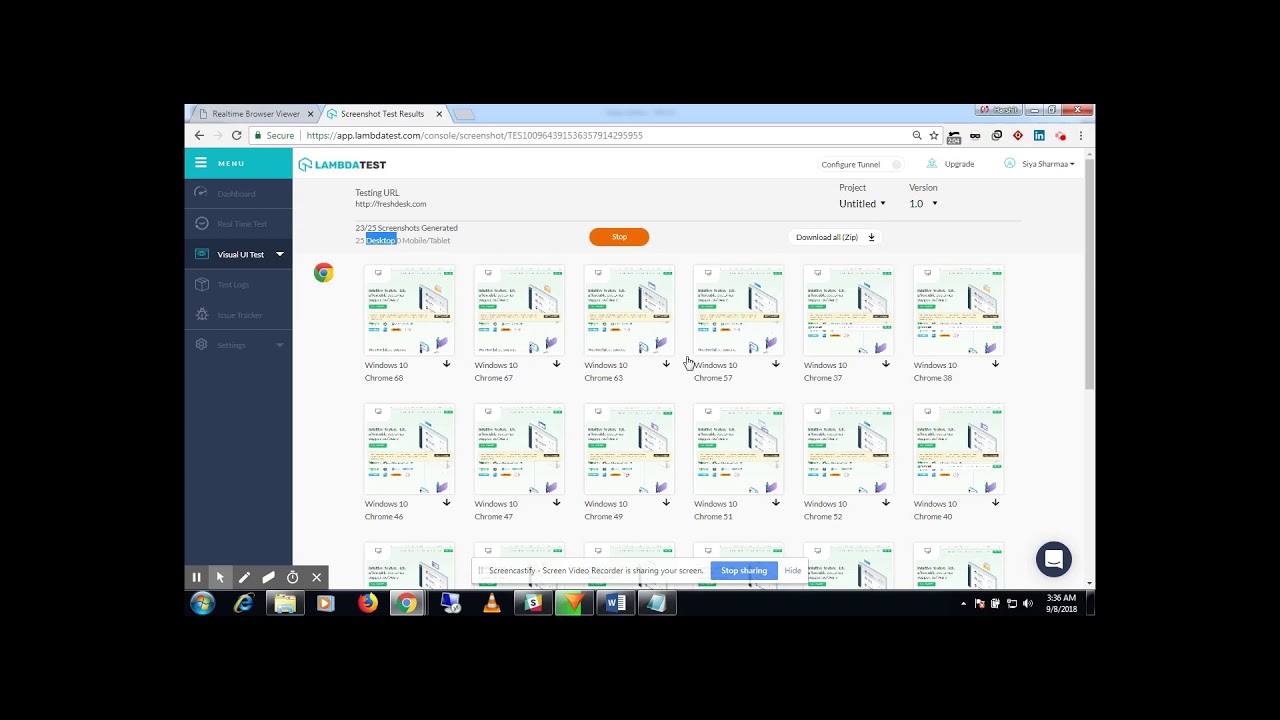Viewport: 1280px width, 720px height.
Task: Open Issue Tracker in the sidebar
Action: coord(240,315)
